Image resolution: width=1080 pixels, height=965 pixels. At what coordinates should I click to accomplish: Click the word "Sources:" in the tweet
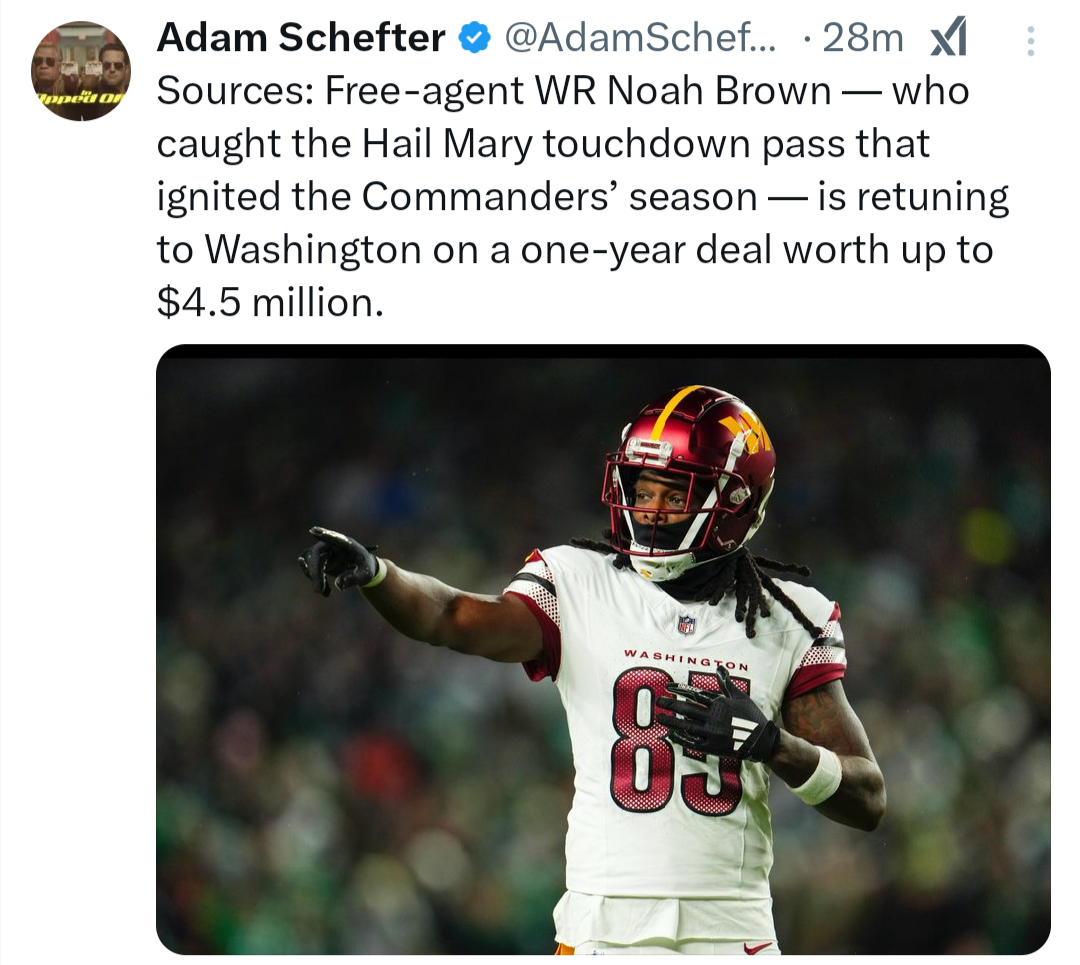pos(235,91)
